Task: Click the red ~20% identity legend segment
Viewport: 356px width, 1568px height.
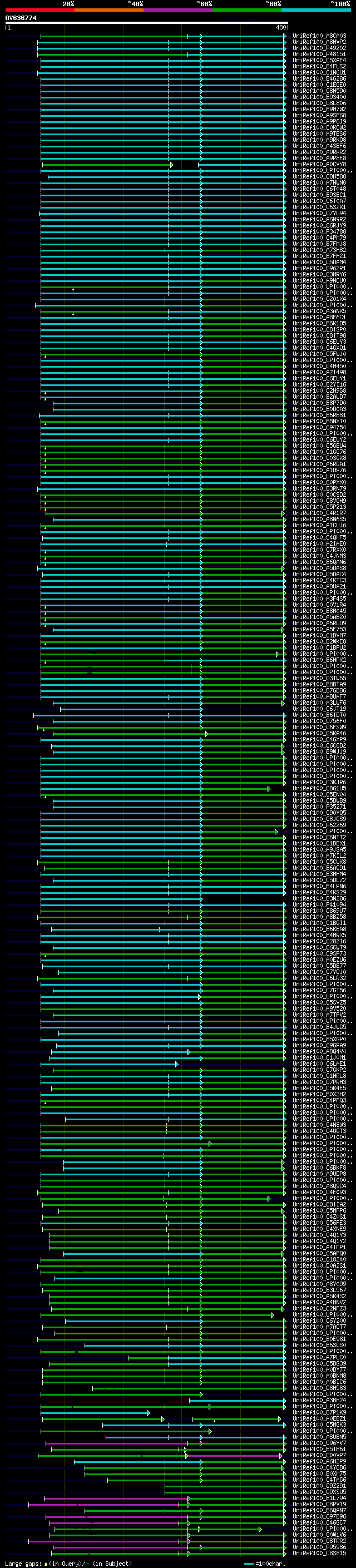Action: pos(39,10)
